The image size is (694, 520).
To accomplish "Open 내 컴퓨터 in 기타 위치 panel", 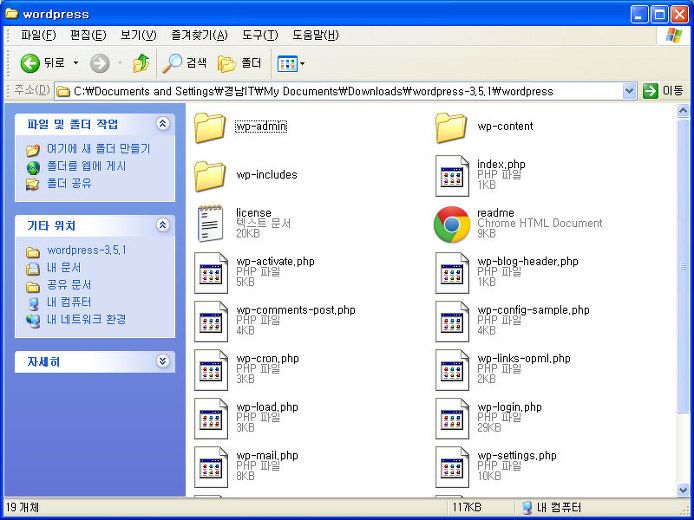I will tap(69, 302).
